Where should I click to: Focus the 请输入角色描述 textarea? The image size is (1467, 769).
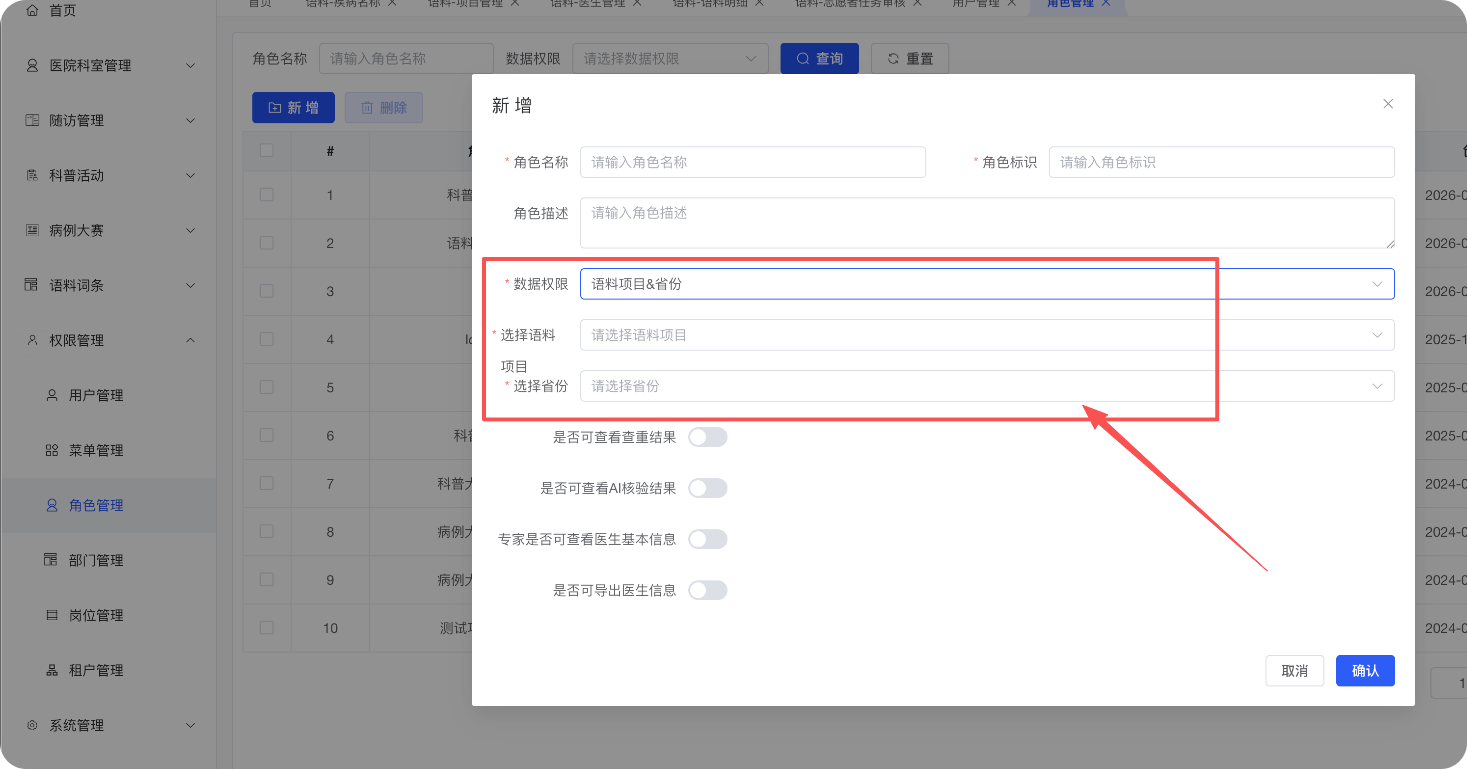[x=987, y=222]
